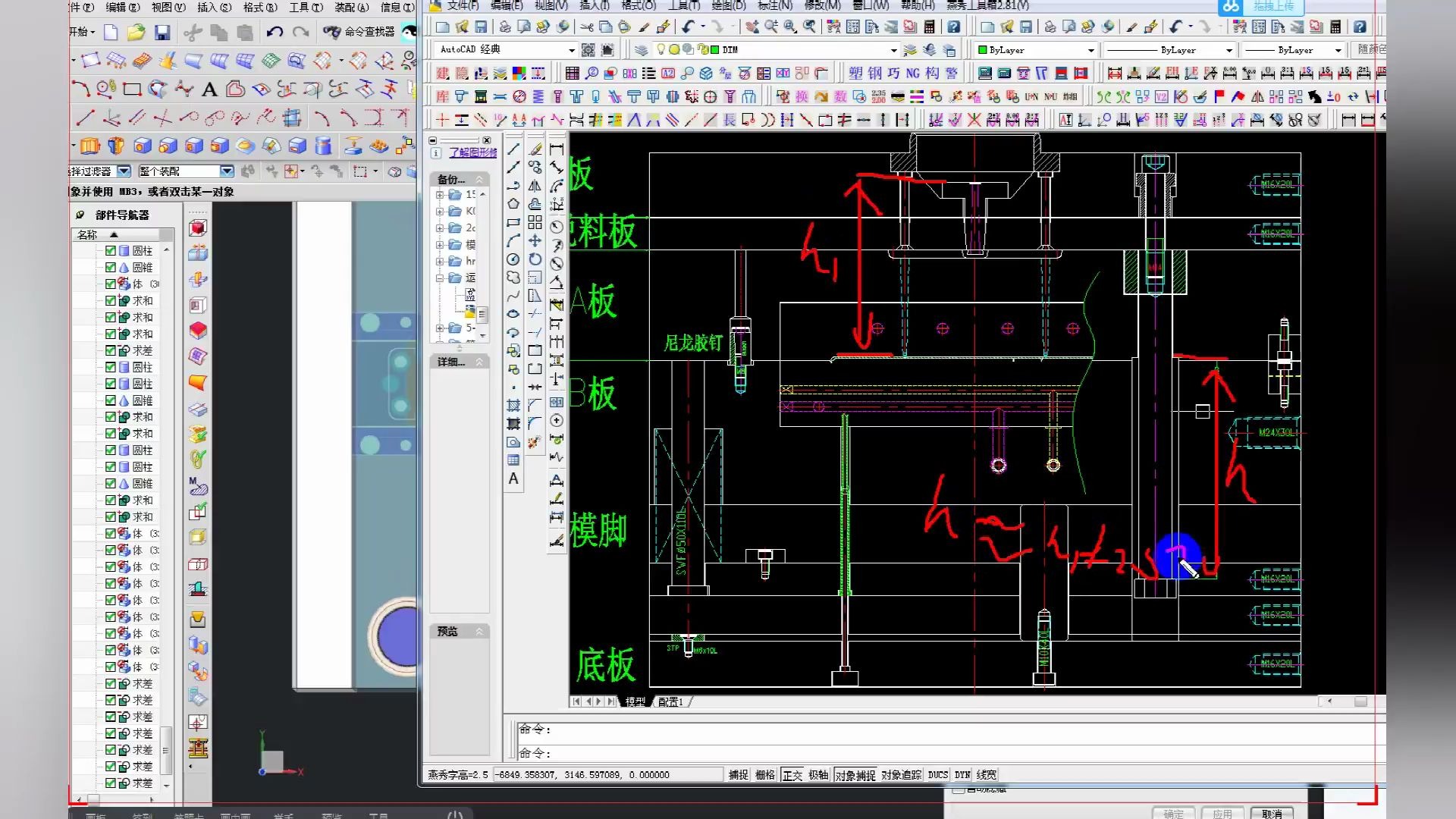The image size is (1456, 819).
Task: Click the Save icon in AutoCAD toolbar
Action: (x=481, y=27)
